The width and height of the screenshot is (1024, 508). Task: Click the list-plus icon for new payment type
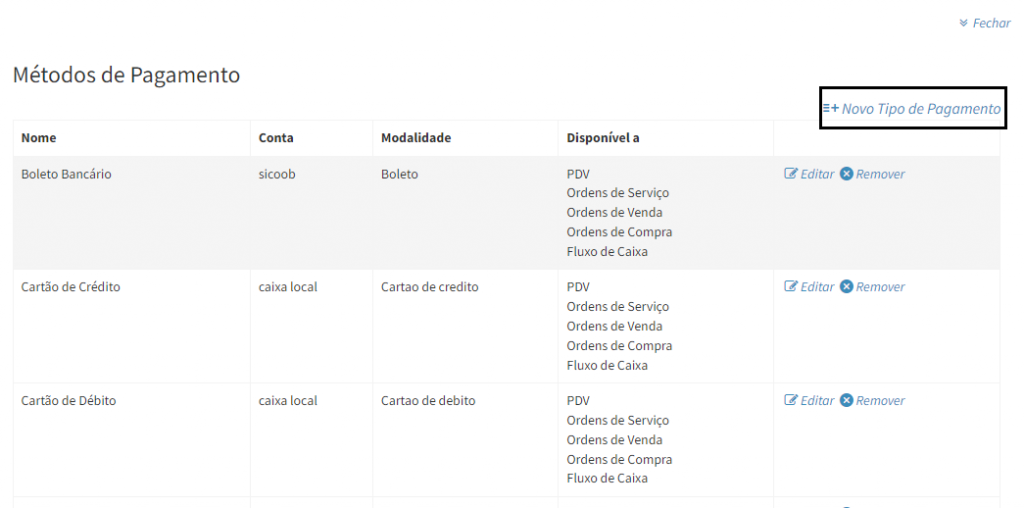tap(830, 108)
